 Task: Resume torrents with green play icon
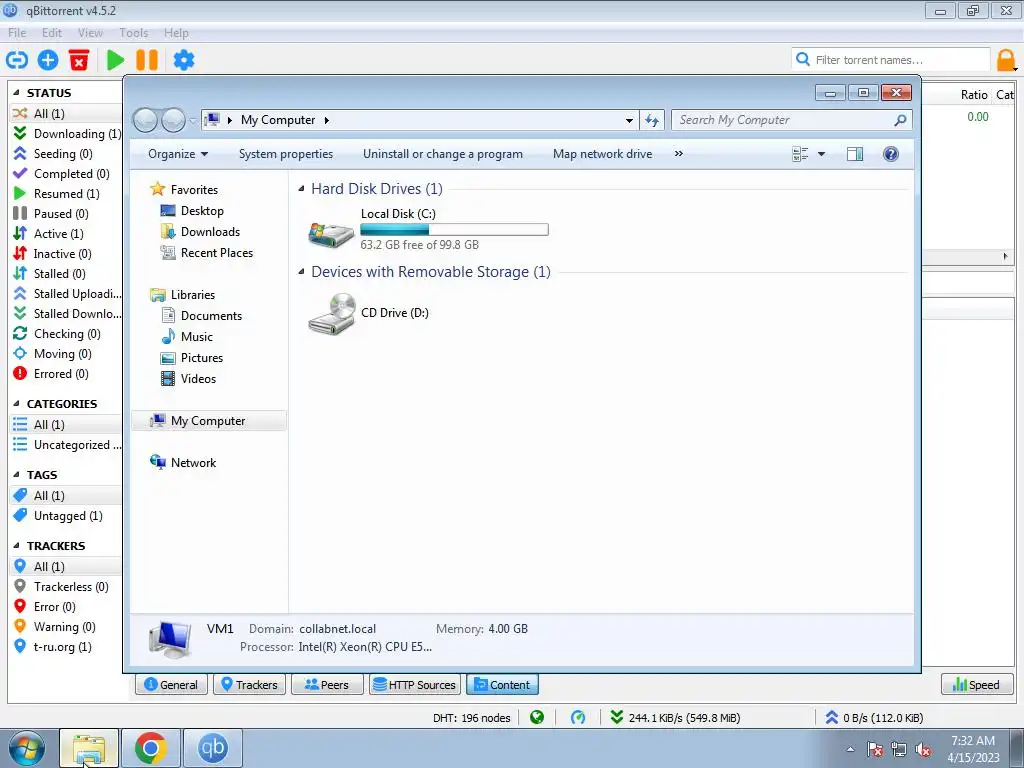116,60
